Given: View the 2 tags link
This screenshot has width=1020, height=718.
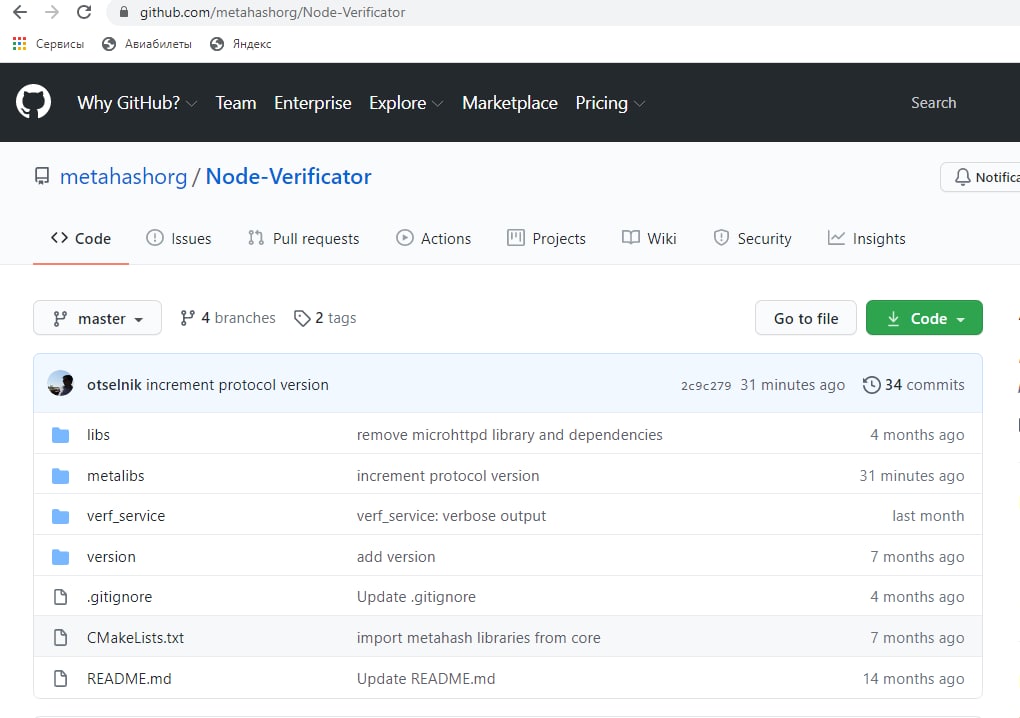Looking at the screenshot, I should point(325,318).
